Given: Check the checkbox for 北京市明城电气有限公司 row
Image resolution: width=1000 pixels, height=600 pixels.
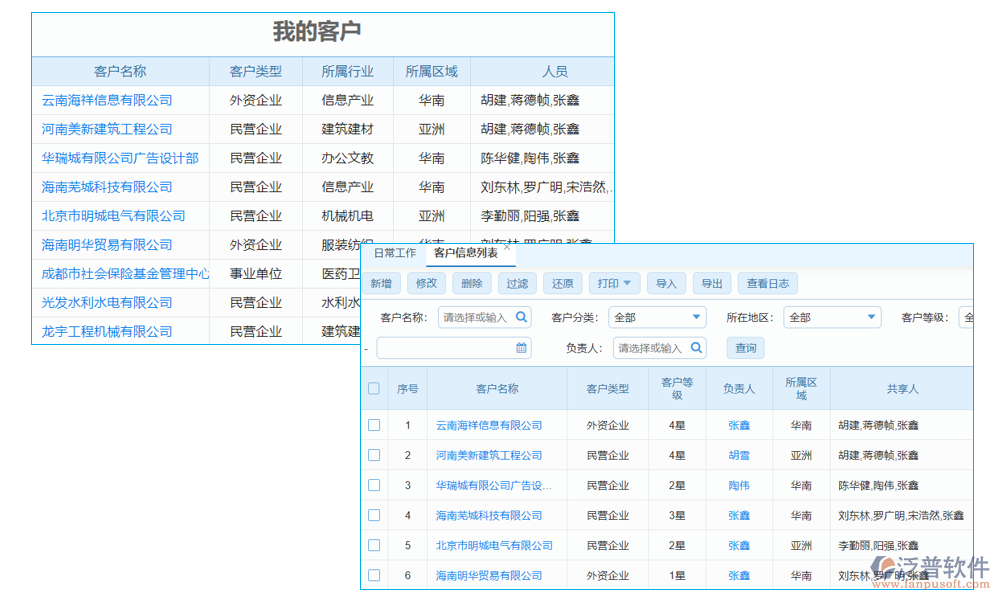Looking at the screenshot, I should (x=374, y=545).
